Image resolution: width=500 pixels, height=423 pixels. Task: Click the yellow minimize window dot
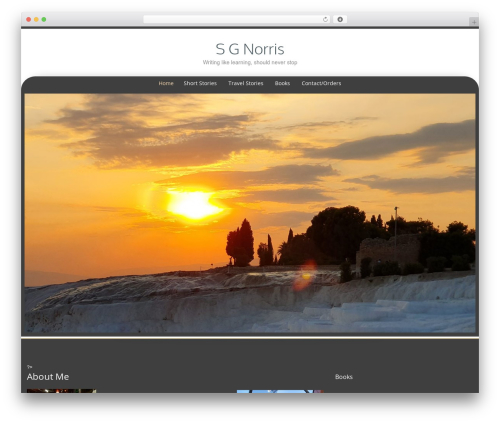click(x=36, y=19)
